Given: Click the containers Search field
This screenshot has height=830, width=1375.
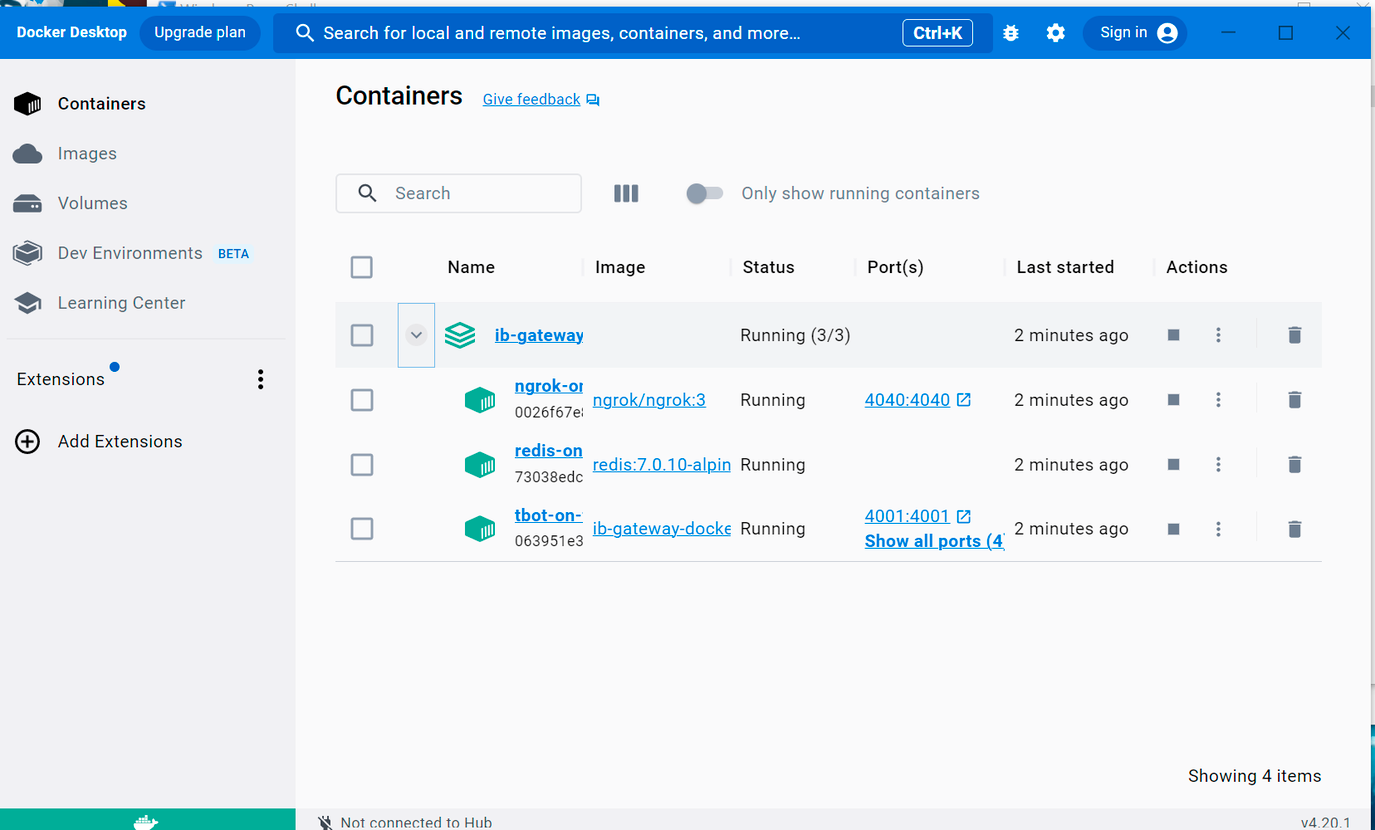Looking at the screenshot, I should 459,193.
